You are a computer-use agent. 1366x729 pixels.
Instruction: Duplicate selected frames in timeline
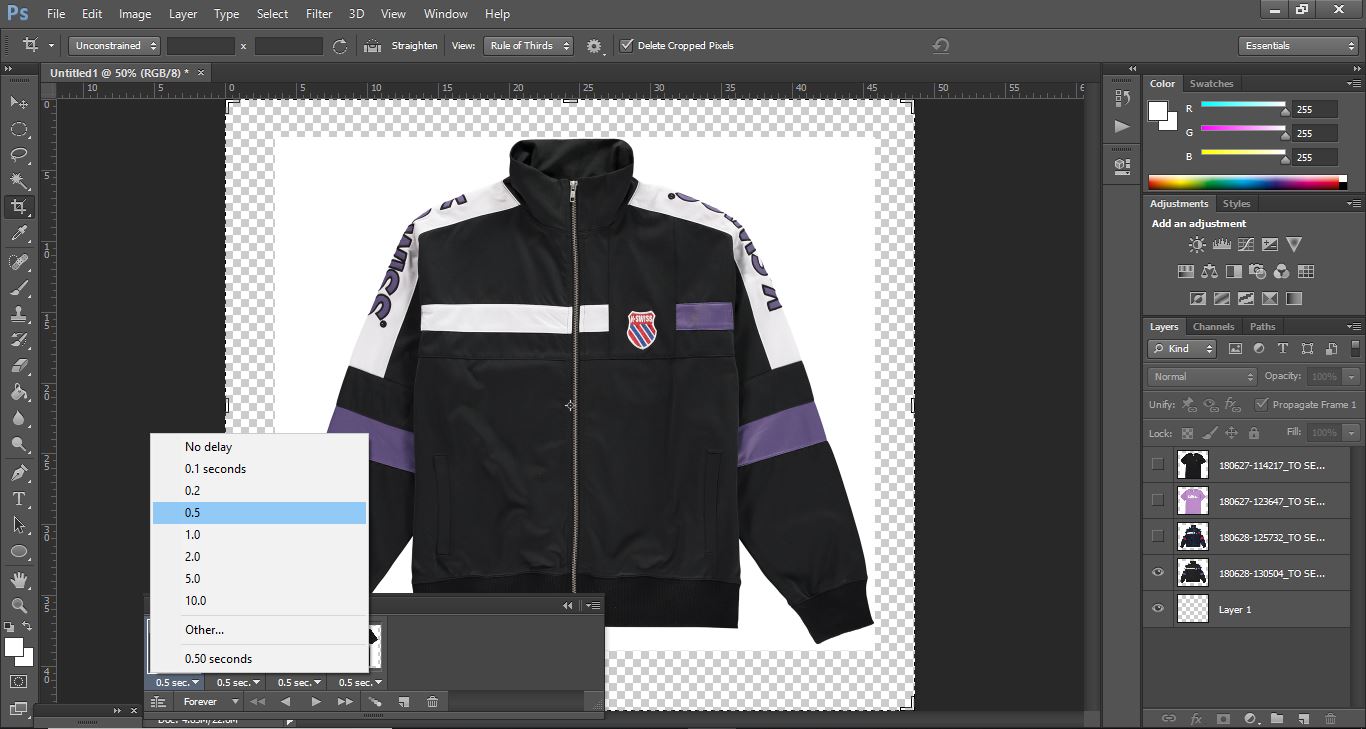pos(404,702)
